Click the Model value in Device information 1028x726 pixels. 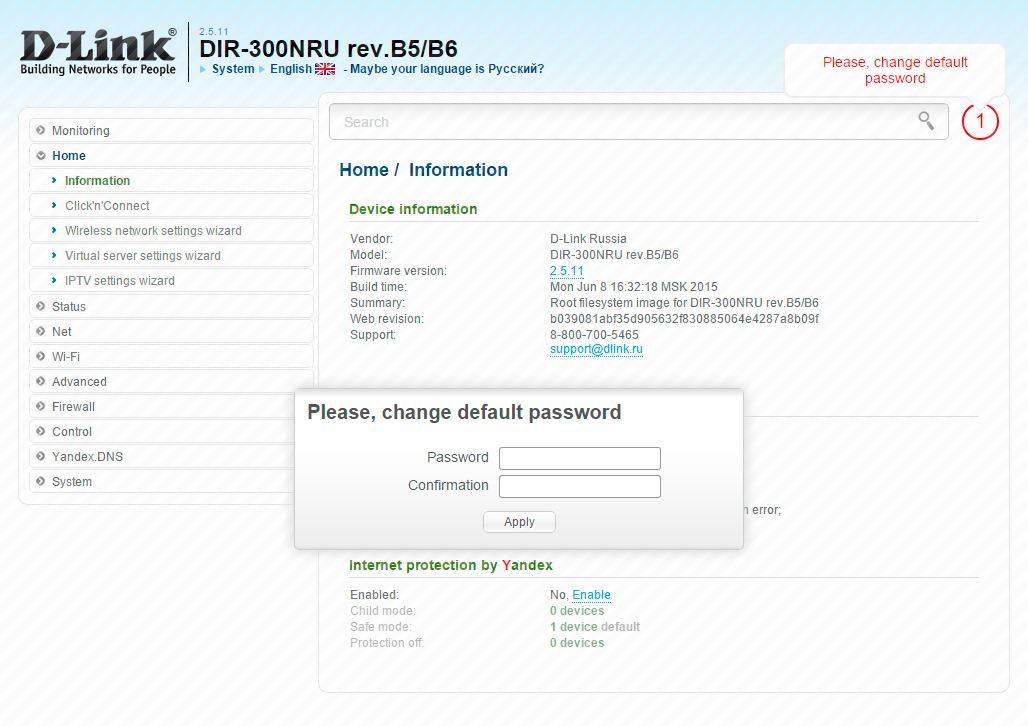tap(614, 254)
